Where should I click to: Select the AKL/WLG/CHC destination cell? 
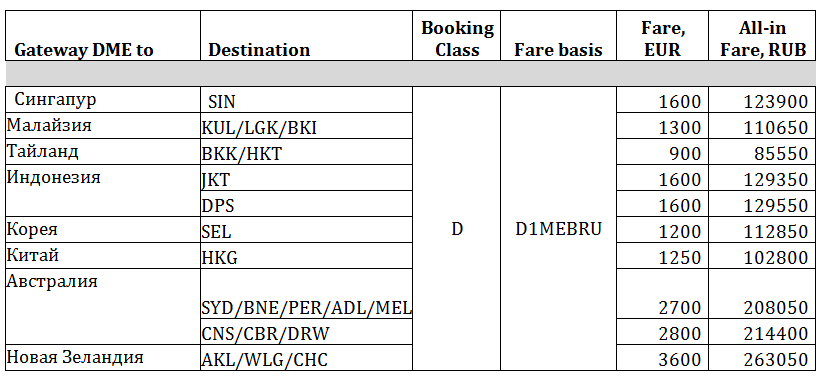tap(306, 358)
